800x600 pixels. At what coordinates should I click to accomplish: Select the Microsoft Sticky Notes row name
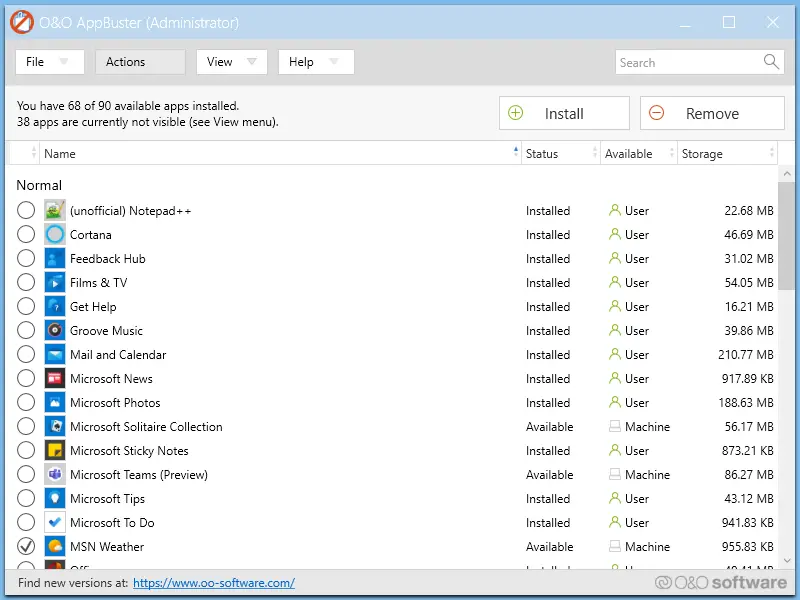pyautogui.click(x=129, y=451)
